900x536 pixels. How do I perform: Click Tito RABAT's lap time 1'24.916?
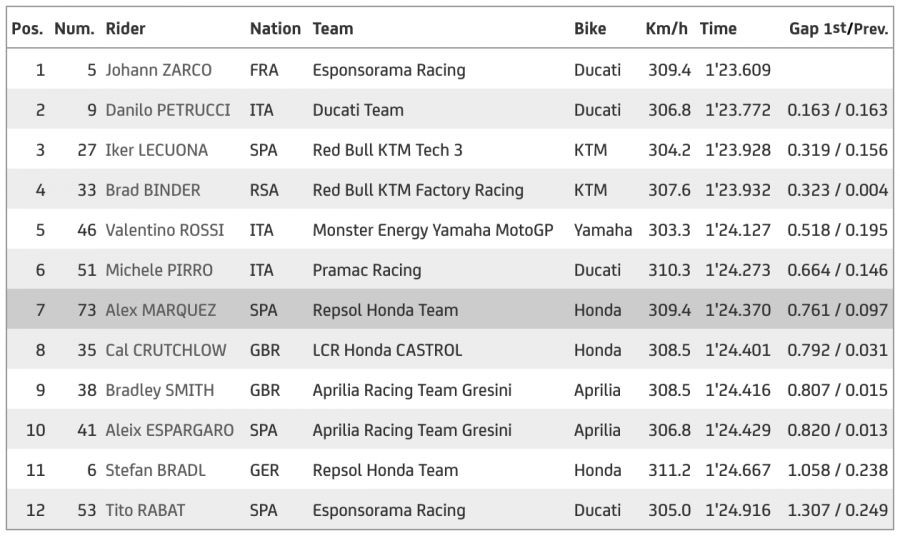coord(737,510)
